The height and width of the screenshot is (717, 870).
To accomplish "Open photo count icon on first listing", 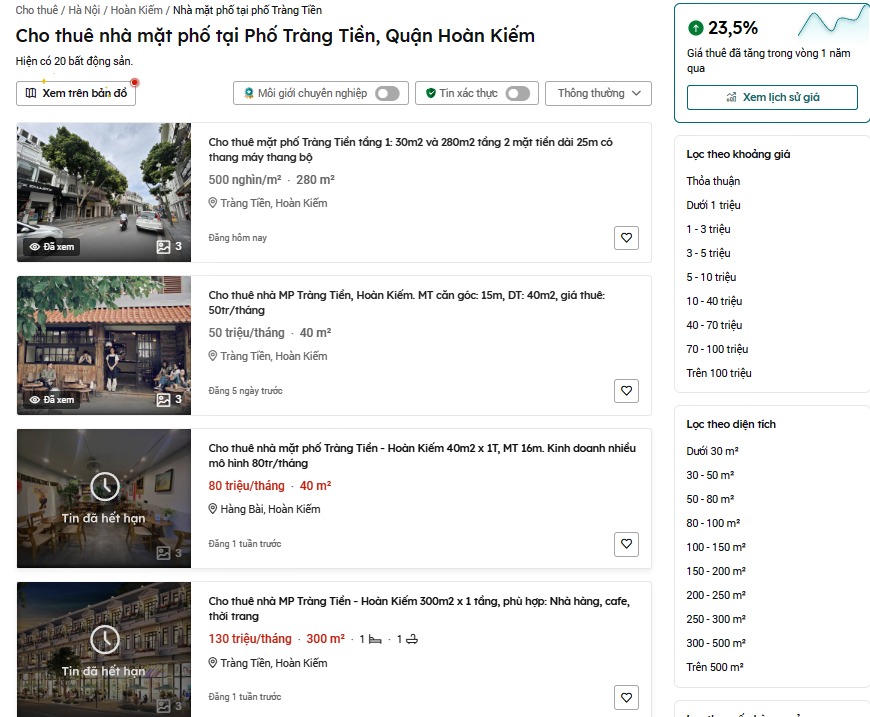I will 164,247.
